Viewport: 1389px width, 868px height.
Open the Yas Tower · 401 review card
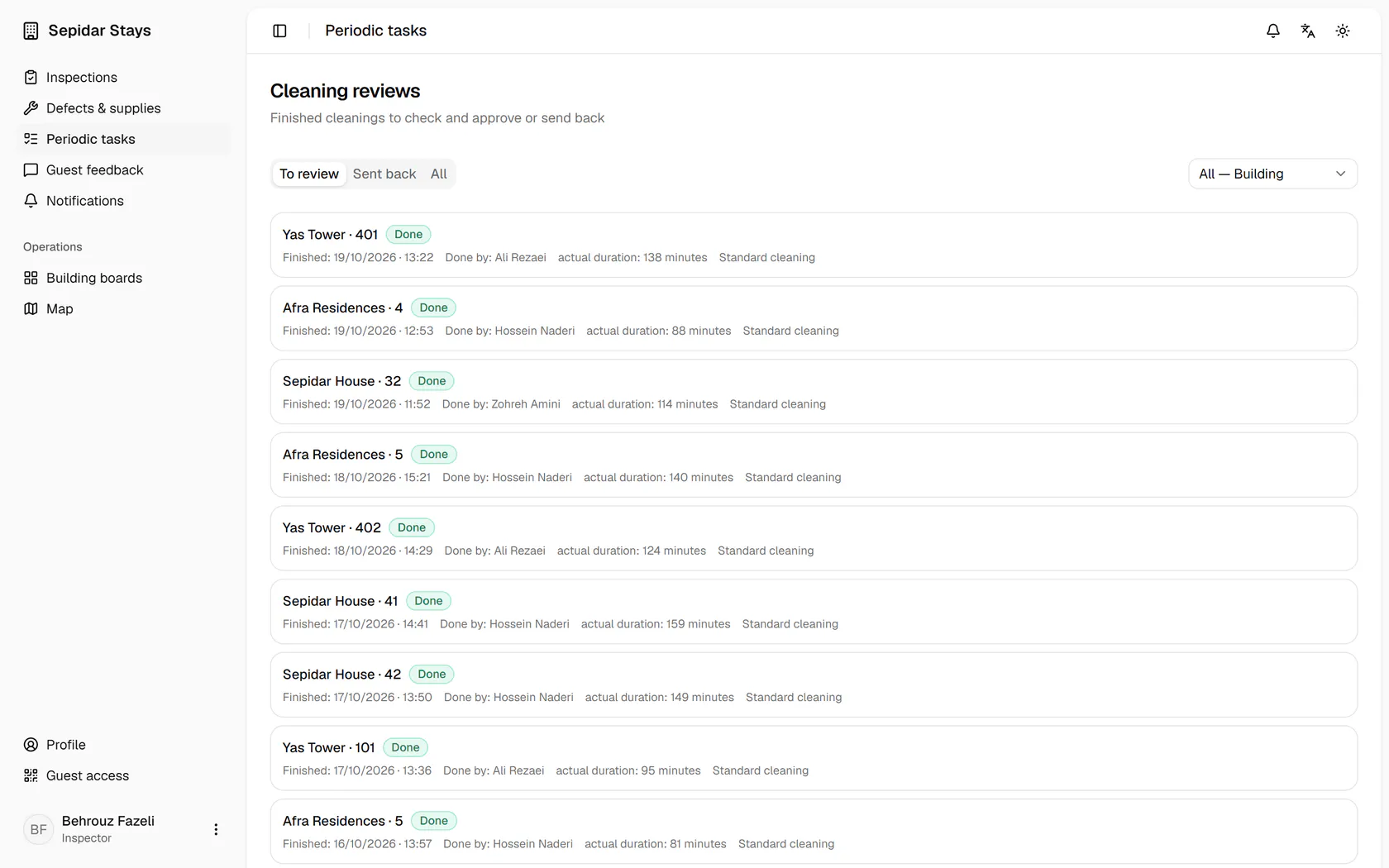pos(814,245)
